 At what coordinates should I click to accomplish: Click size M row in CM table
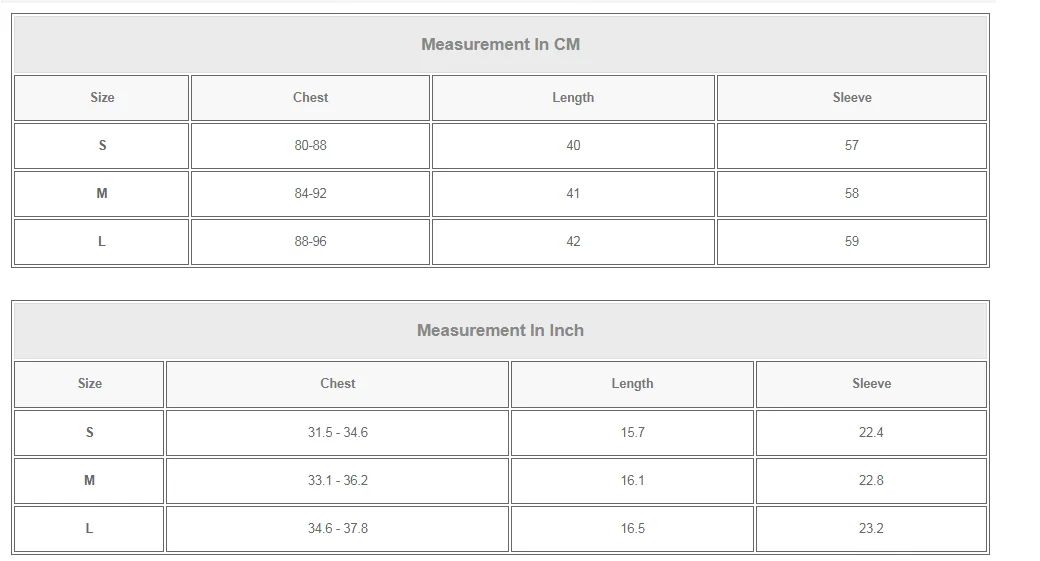102,193
